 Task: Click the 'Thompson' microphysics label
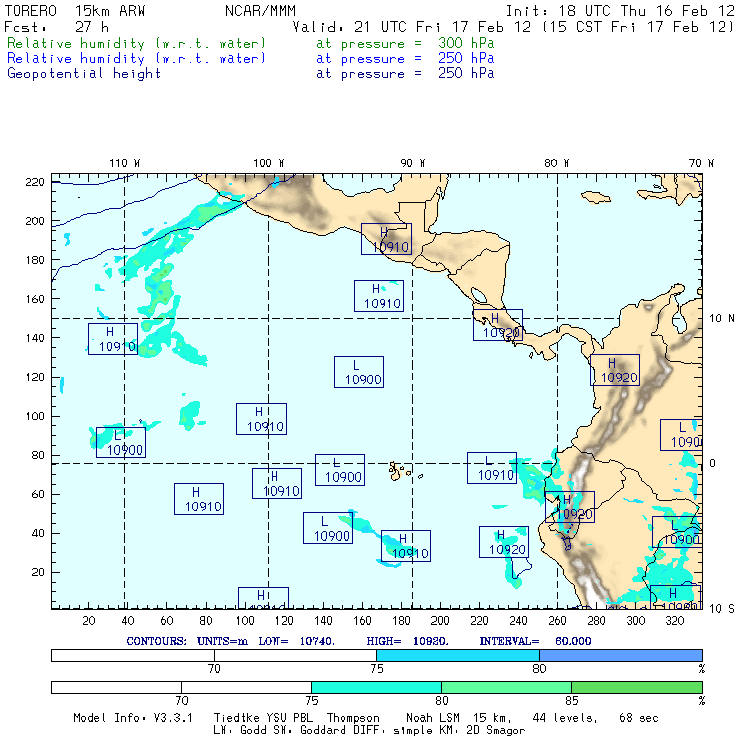point(353,718)
